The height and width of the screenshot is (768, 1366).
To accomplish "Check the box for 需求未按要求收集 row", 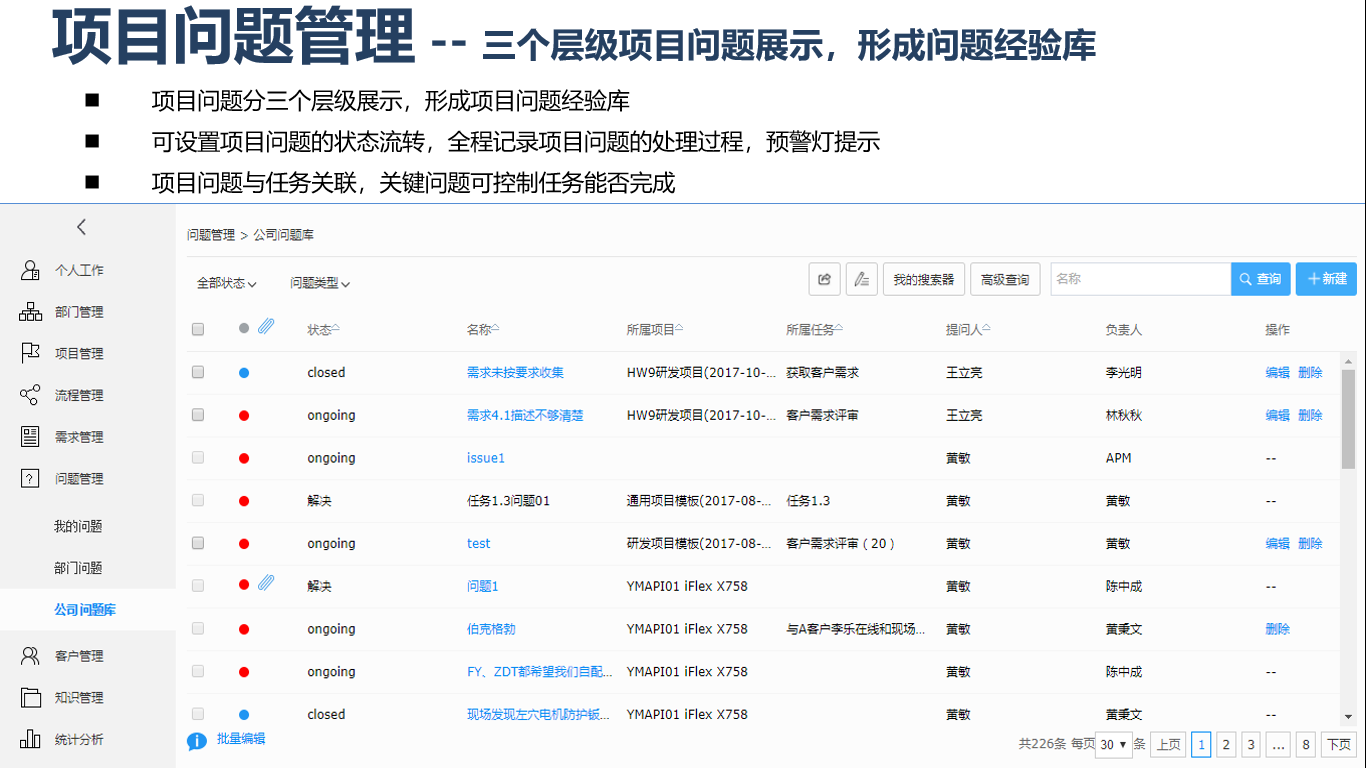I will click(198, 372).
